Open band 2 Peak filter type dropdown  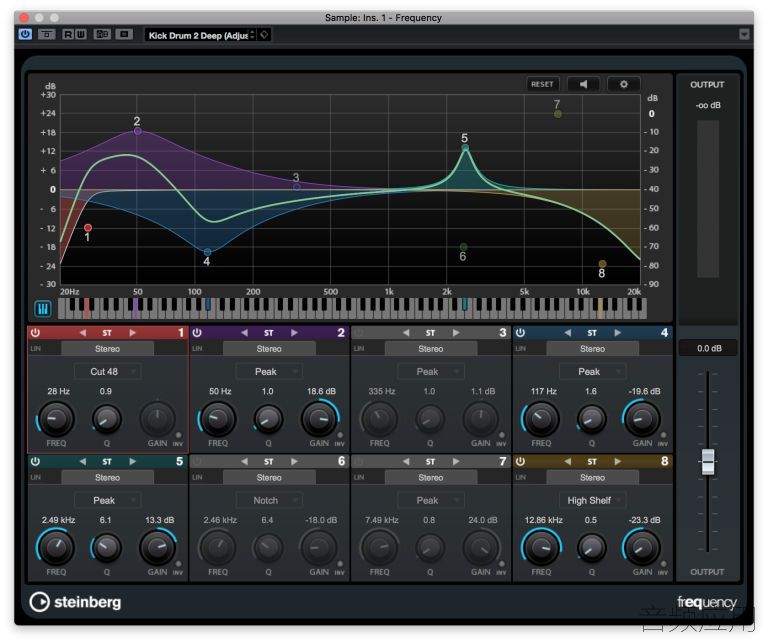pos(269,371)
